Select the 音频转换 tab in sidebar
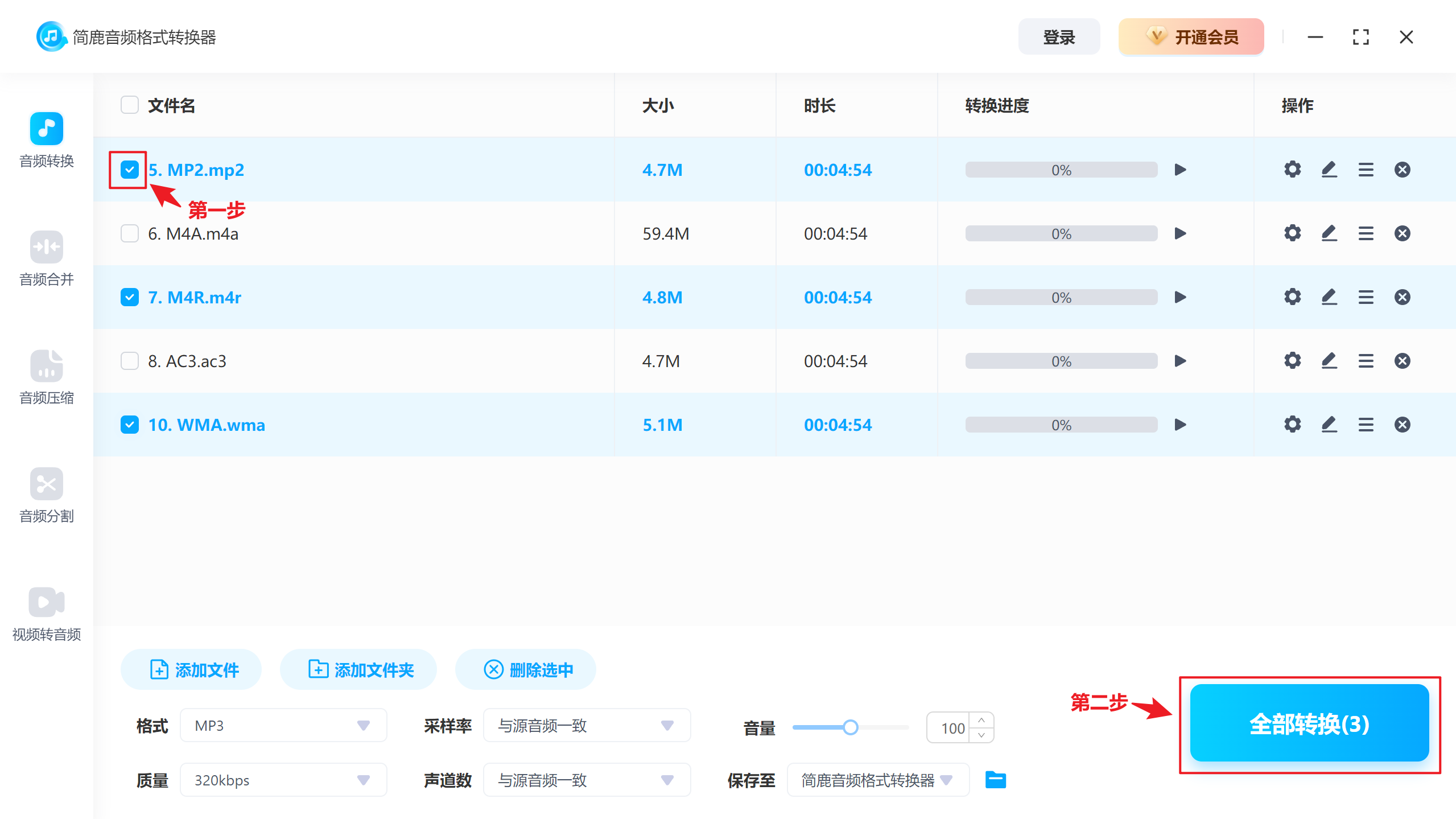Viewport: 1456px width, 819px height. click(46, 141)
